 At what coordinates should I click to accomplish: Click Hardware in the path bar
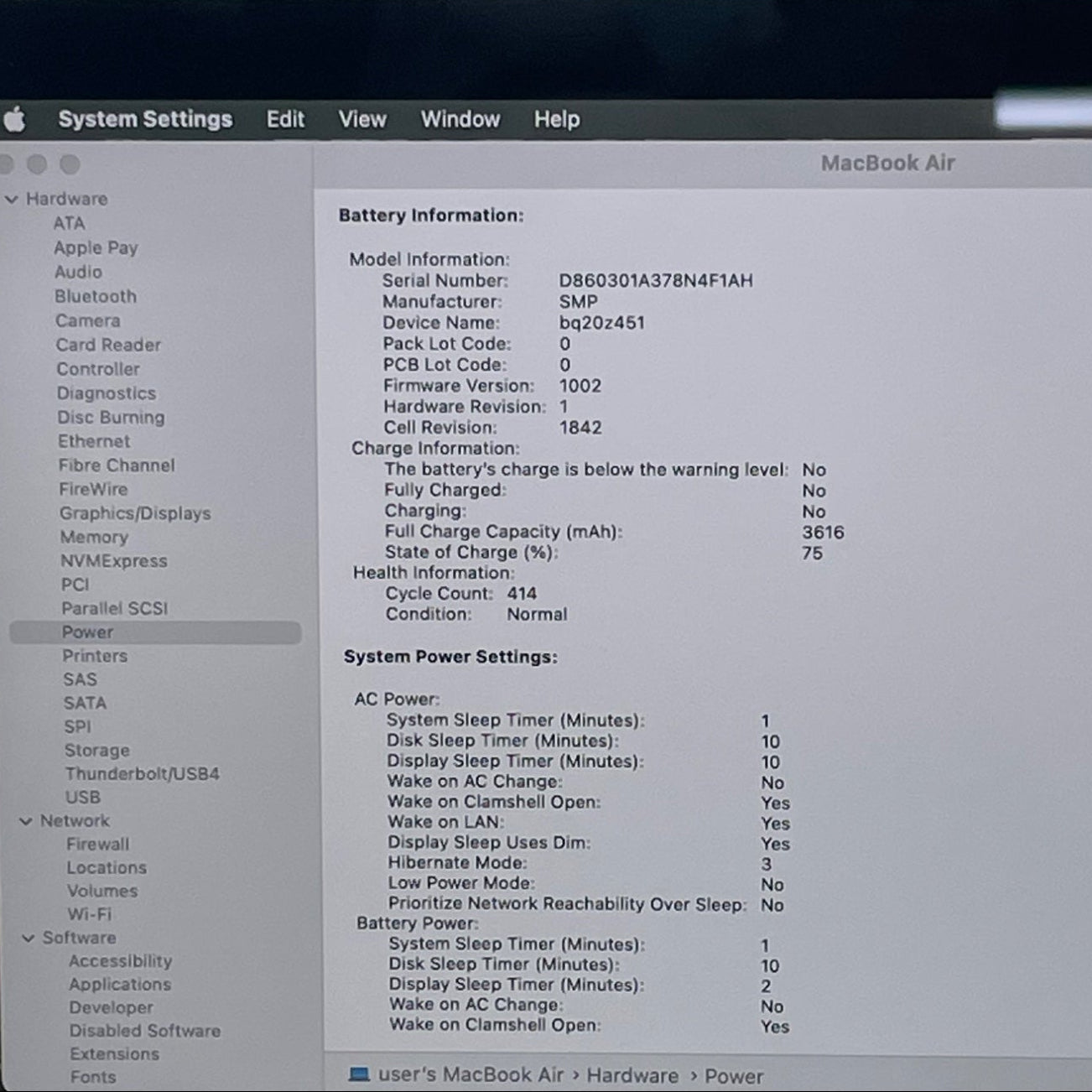pos(632,1076)
